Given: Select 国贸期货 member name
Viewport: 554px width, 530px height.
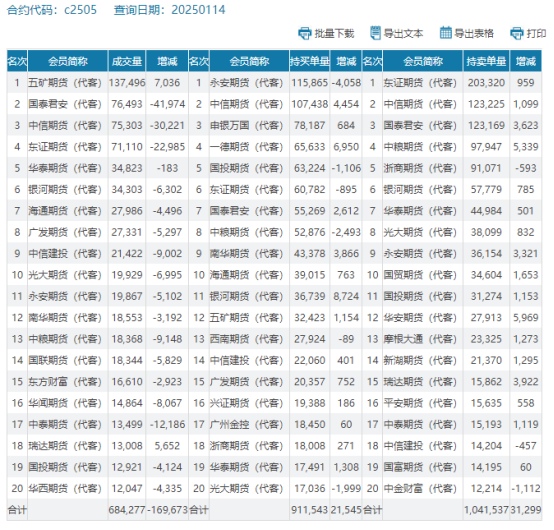Looking at the screenshot, I should 420,275.
